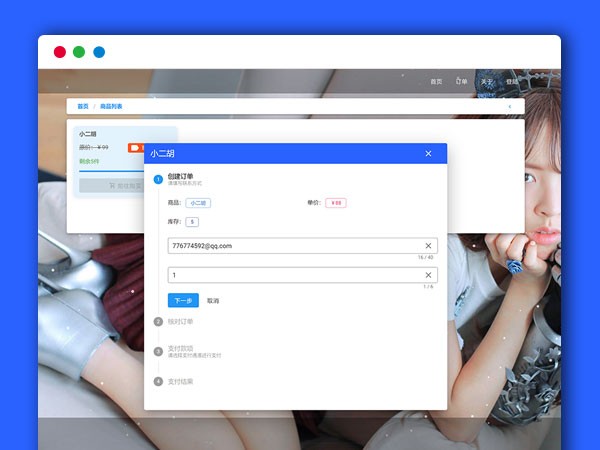Clear the email field with its X icon
This screenshot has height=450, width=600.
point(428,245)
